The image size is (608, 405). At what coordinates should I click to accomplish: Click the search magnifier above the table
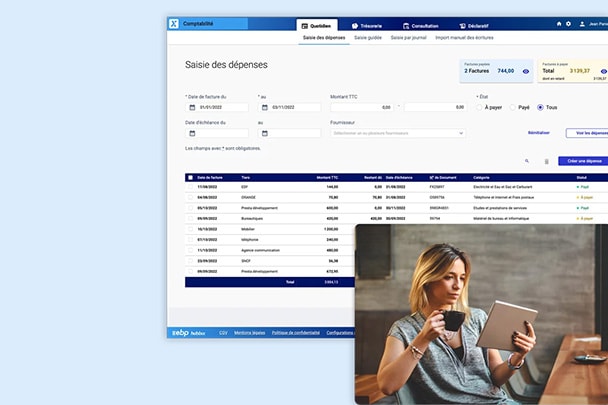click(527, 161)
